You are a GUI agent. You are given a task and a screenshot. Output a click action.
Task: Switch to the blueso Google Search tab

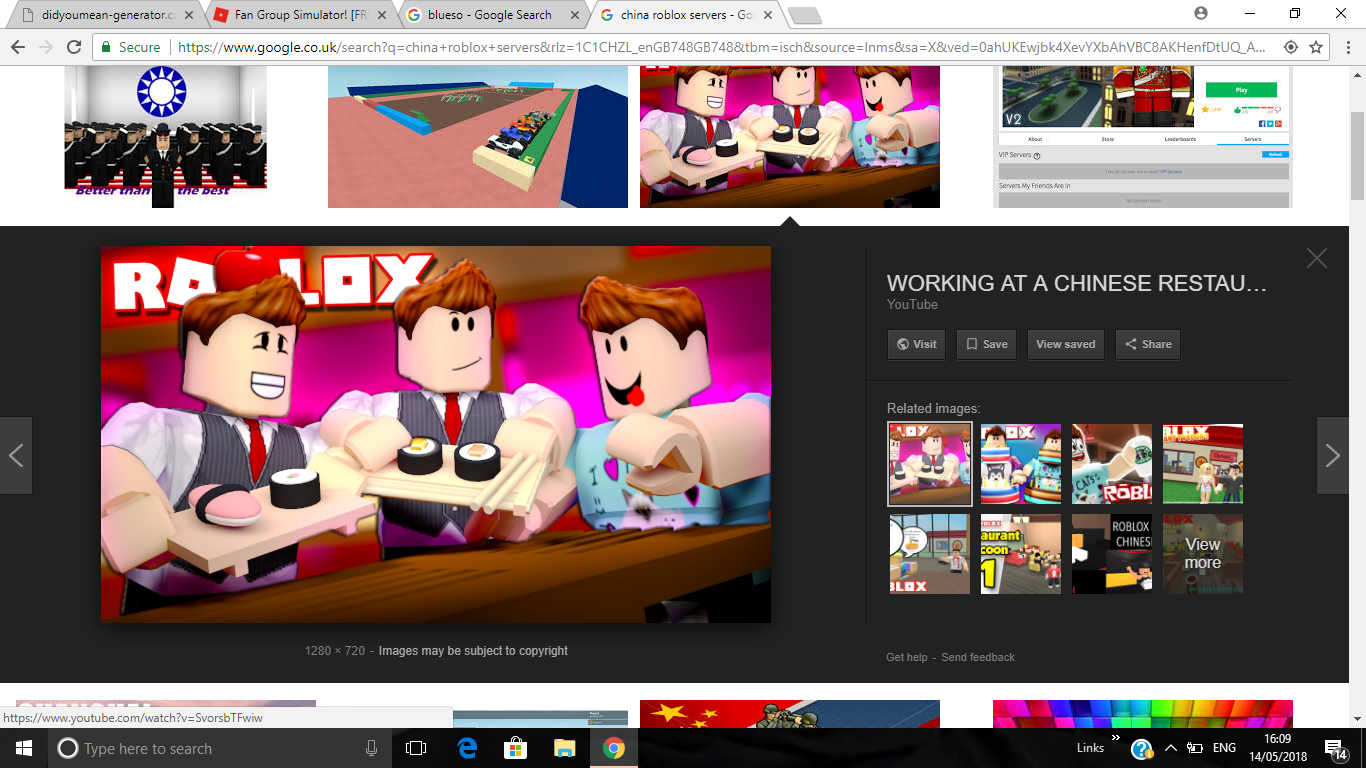pyautogui.click(x=492, y=15)
